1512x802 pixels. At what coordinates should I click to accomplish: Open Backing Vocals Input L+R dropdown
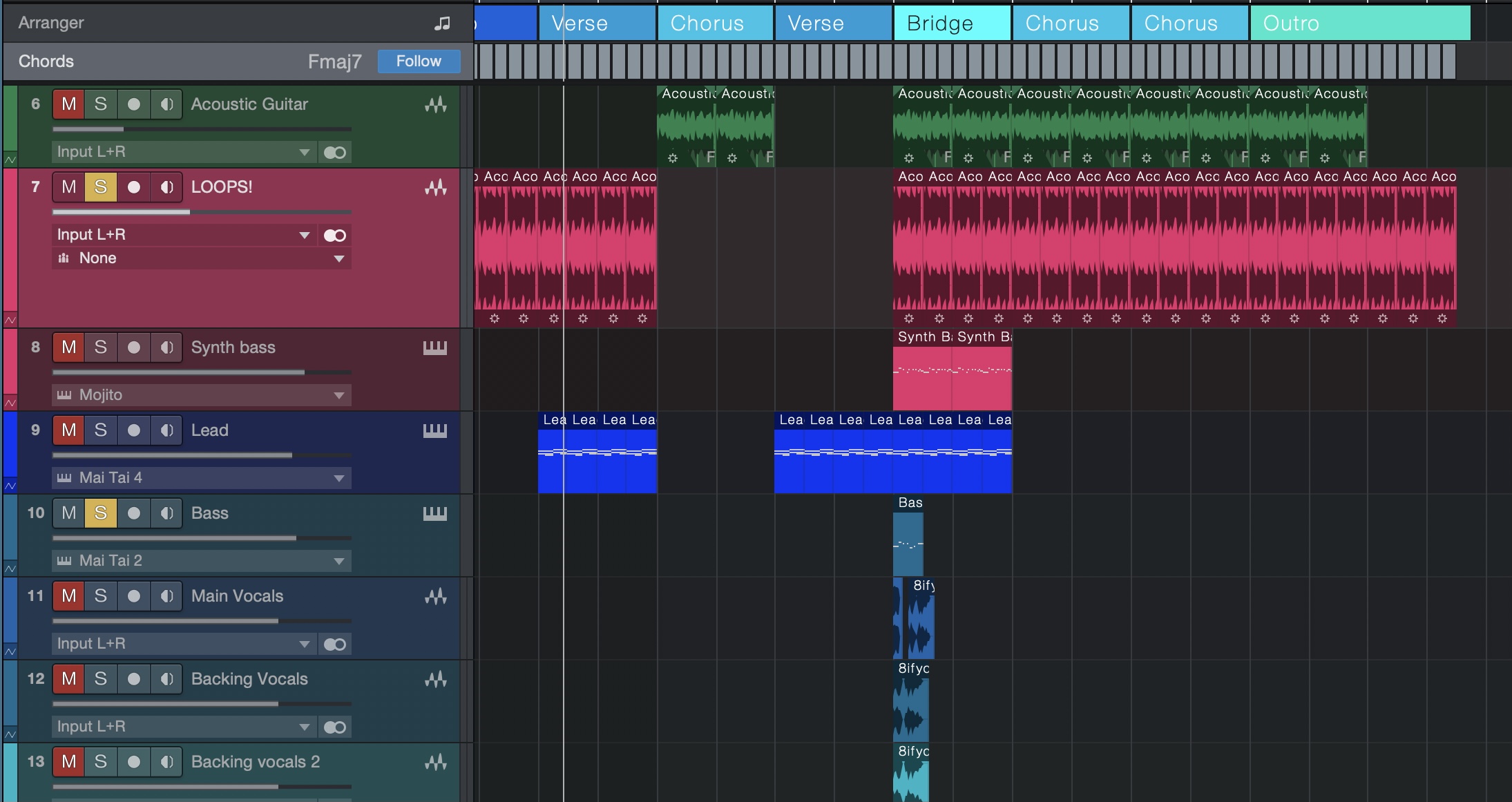(x=184, y=727)
